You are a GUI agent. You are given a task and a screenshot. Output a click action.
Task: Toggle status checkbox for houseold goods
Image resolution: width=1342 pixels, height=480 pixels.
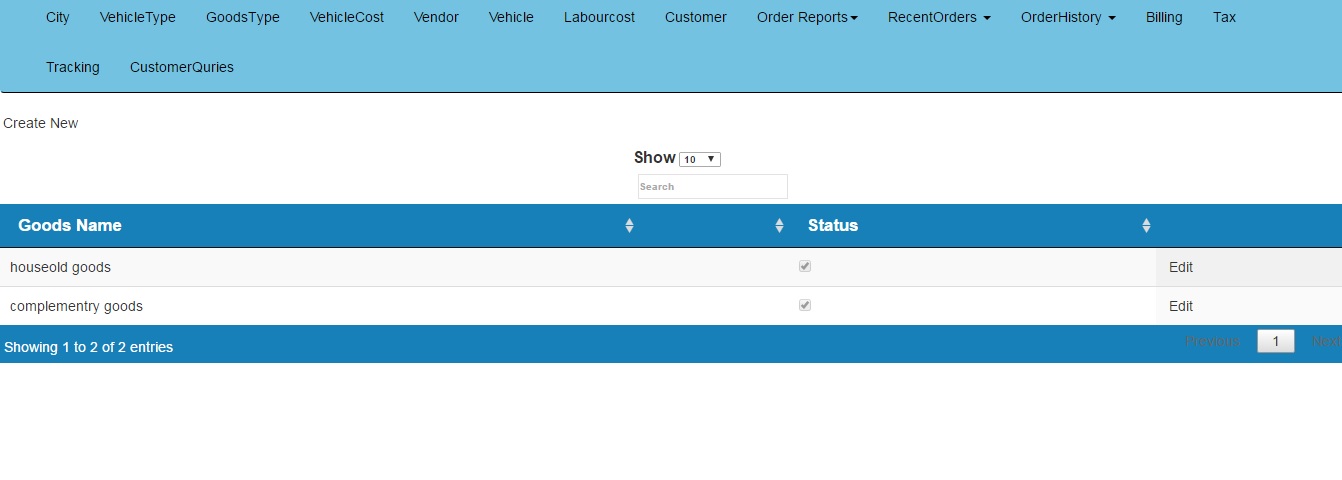[x=805, y=267]
